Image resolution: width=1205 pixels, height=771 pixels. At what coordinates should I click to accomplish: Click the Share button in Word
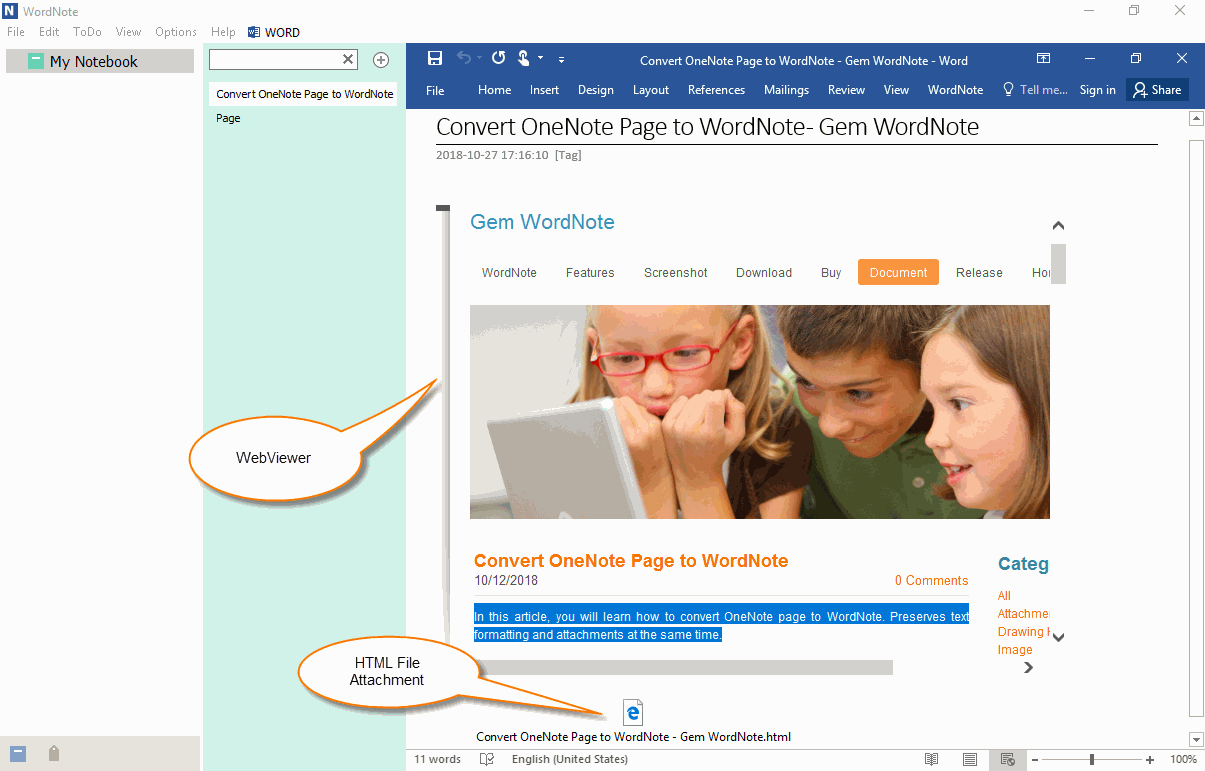pyautogui.click(x=1157, y=90)
